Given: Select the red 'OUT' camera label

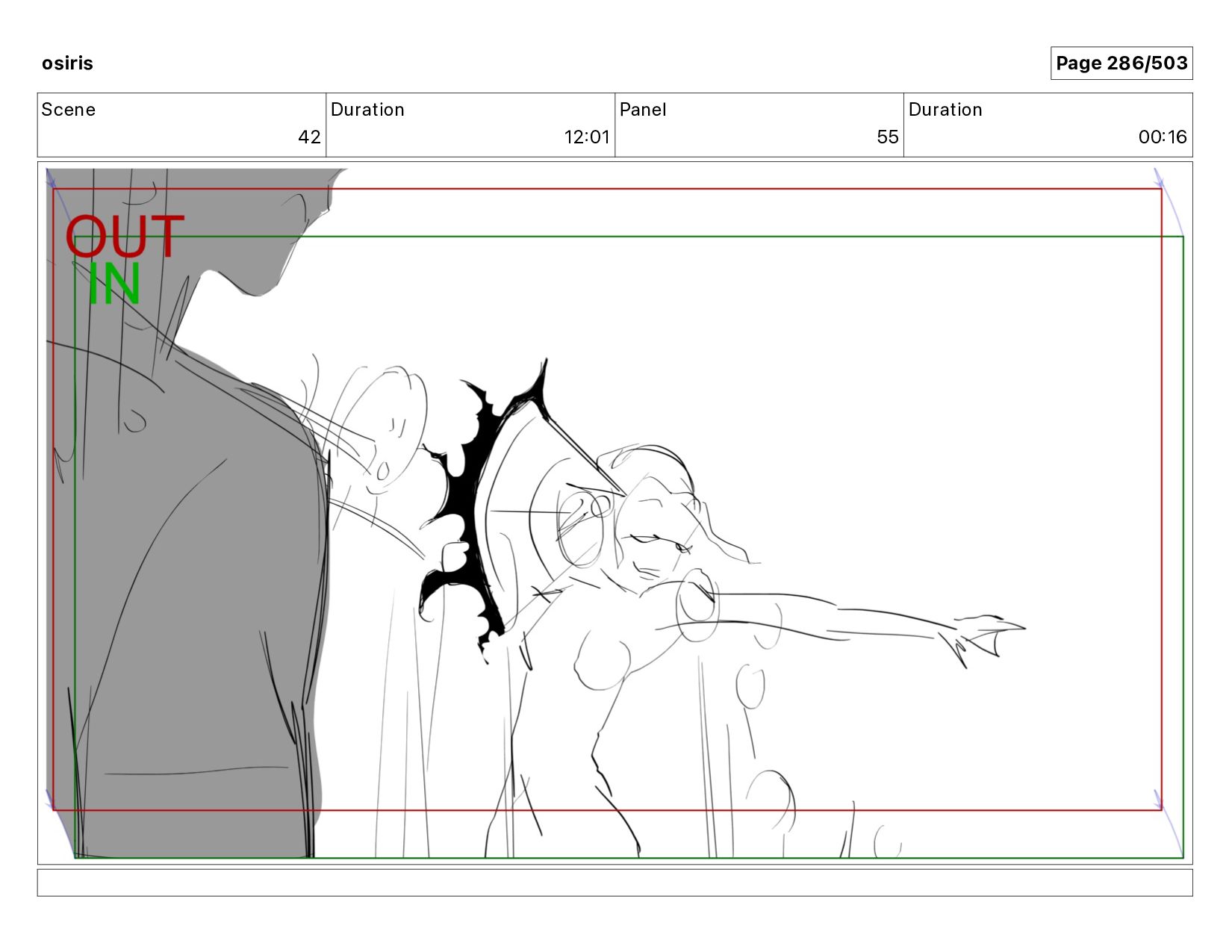Looking at the screenshot, I should click(x=125, y=236).
